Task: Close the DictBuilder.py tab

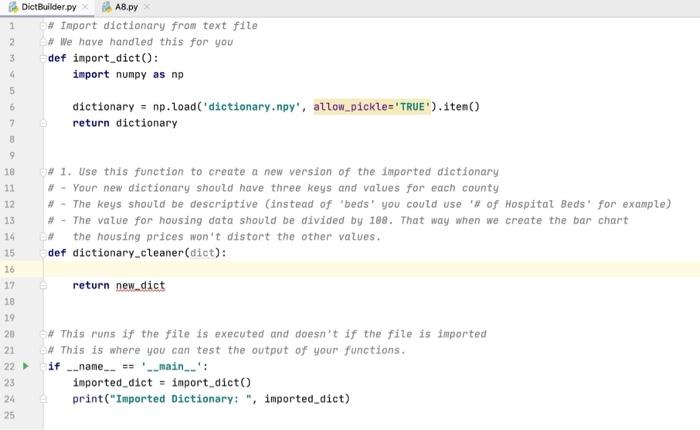Action: 85,7
